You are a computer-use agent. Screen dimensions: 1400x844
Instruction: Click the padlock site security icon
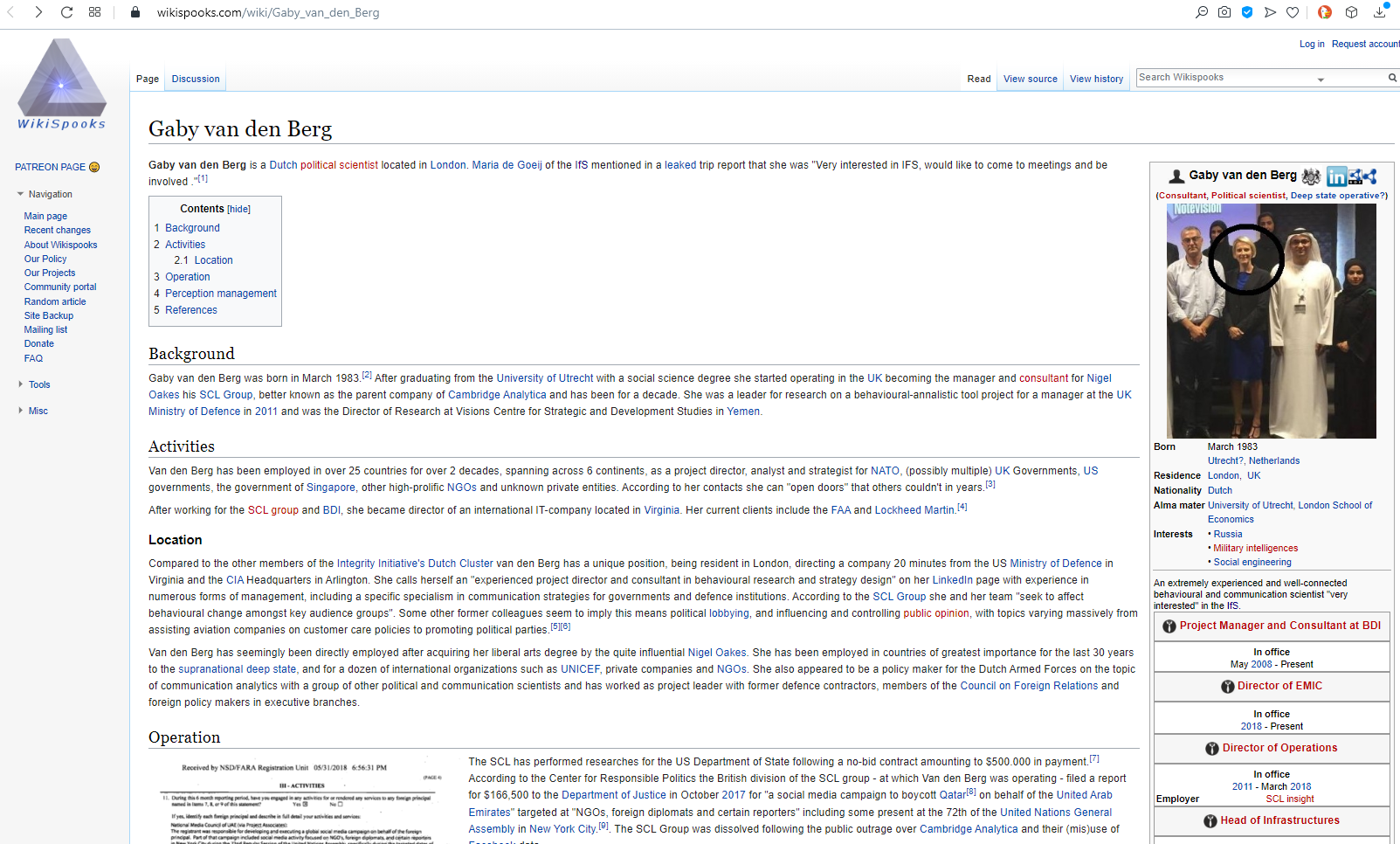[x=134, y=12]
